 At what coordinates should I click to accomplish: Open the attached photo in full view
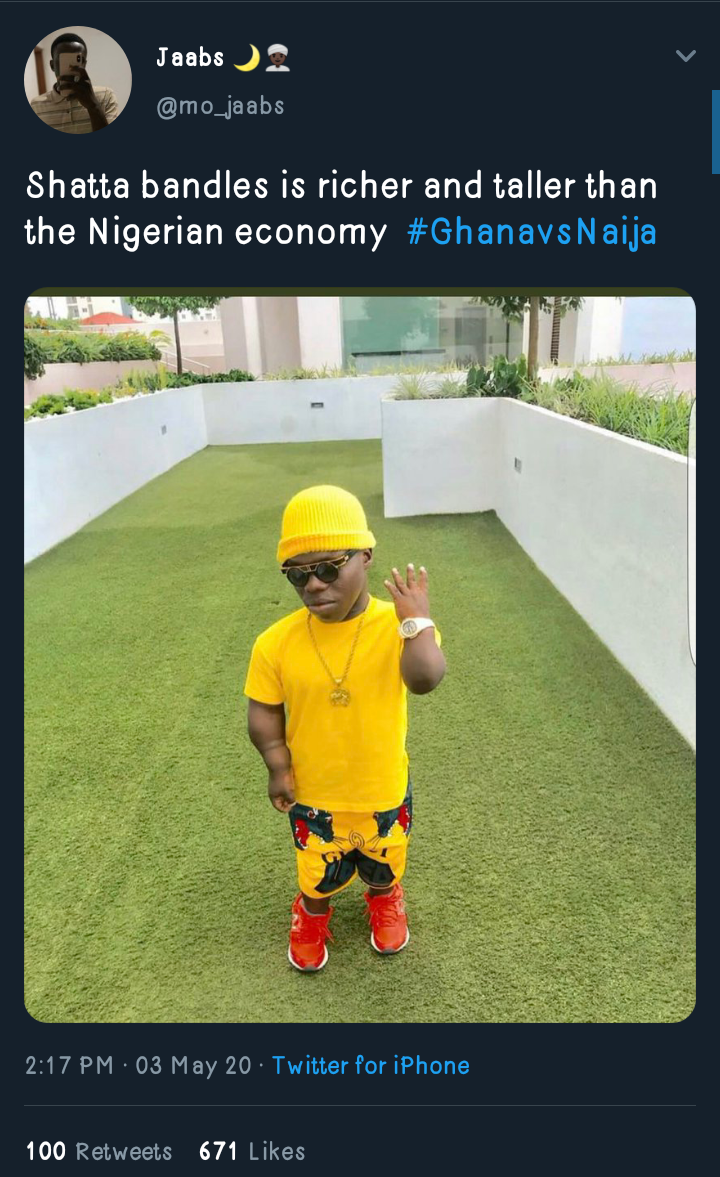(x=360, y=655)
